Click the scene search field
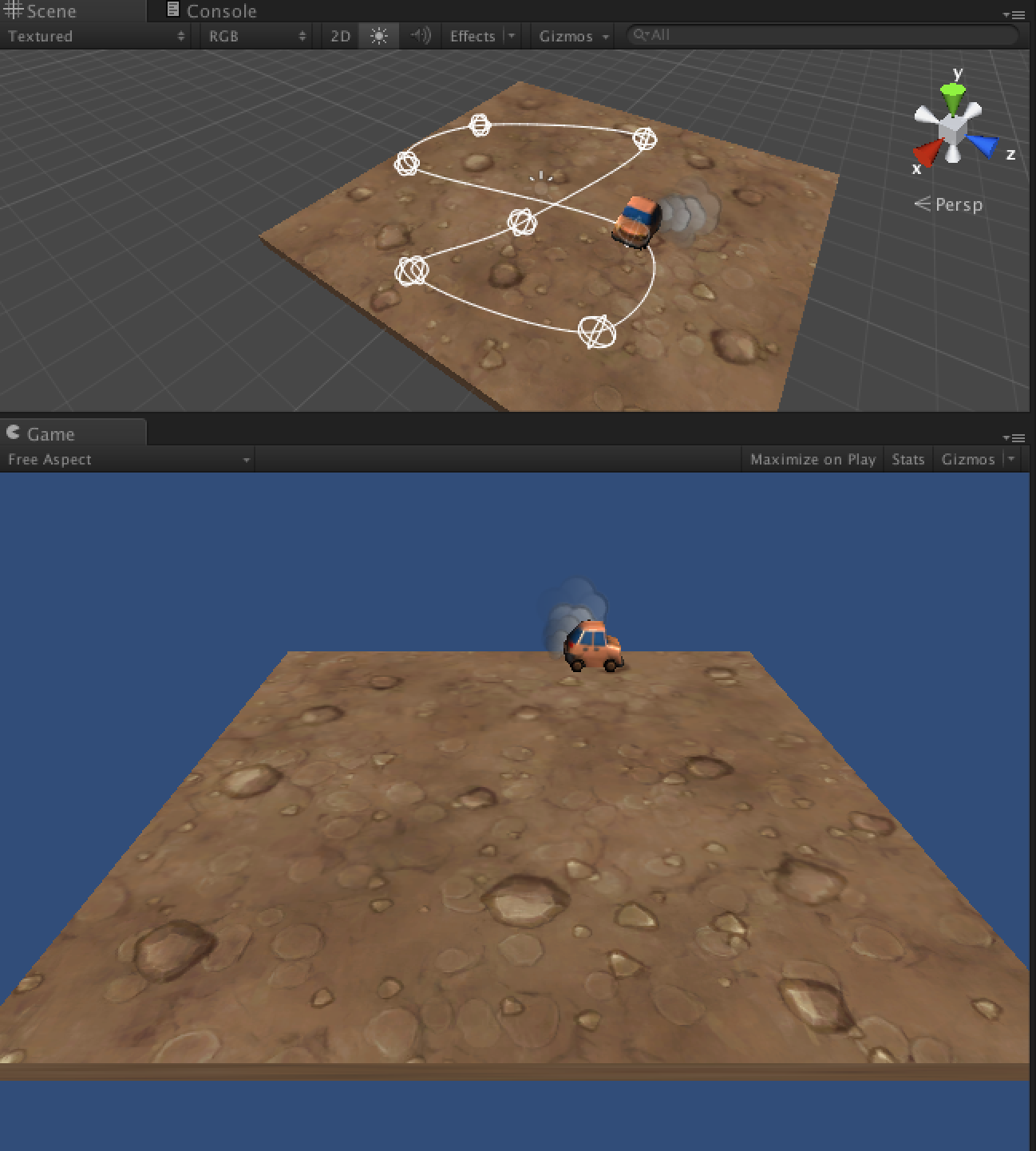Screen dimensions: 1036x1151 [822, 35]
